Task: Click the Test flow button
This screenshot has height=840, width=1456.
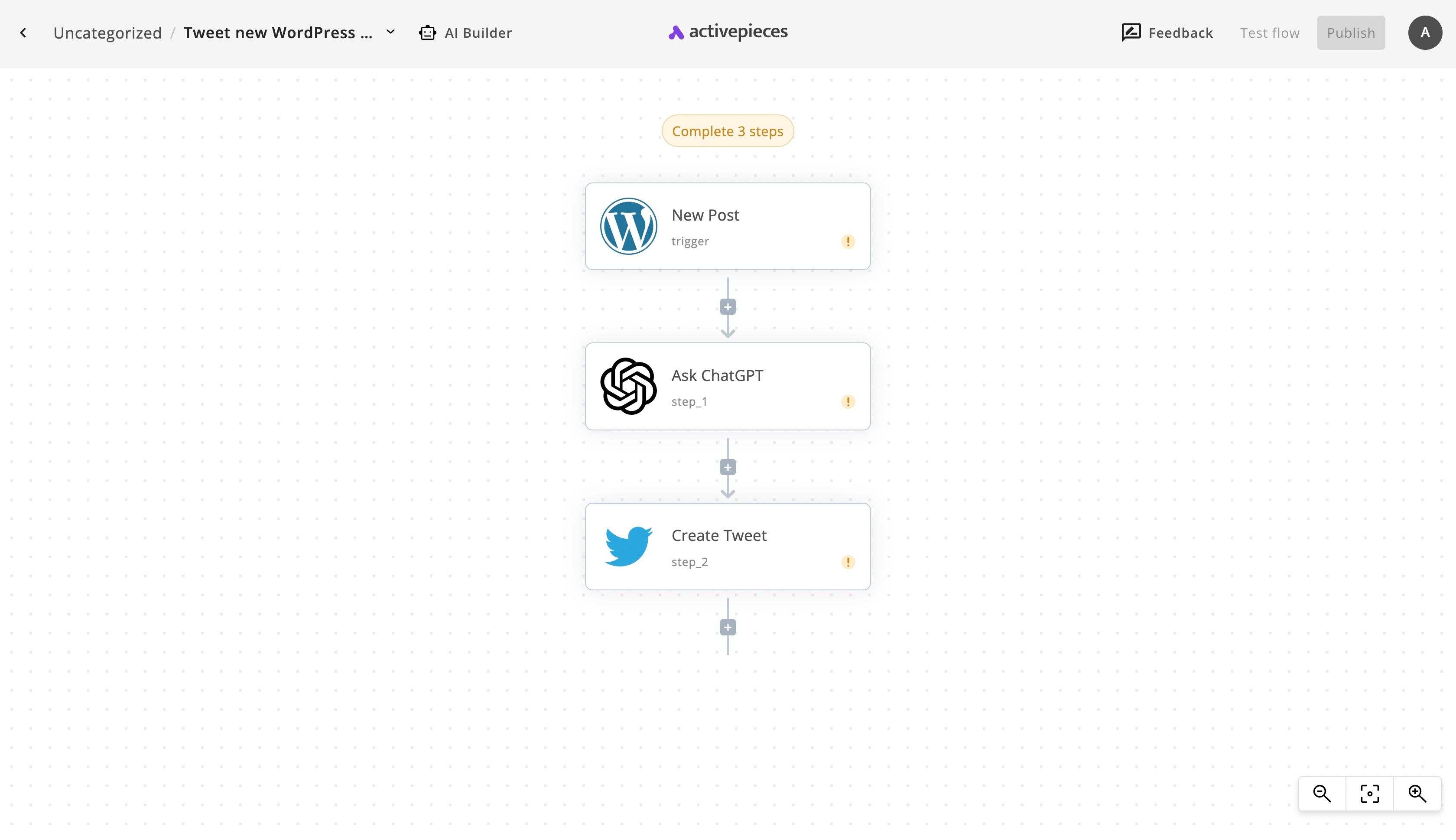Action: [x=1270, y=33]
